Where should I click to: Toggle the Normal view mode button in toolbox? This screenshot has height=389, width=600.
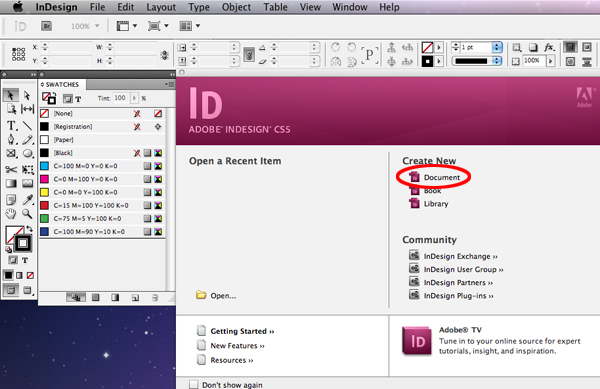tap(11, 290)
